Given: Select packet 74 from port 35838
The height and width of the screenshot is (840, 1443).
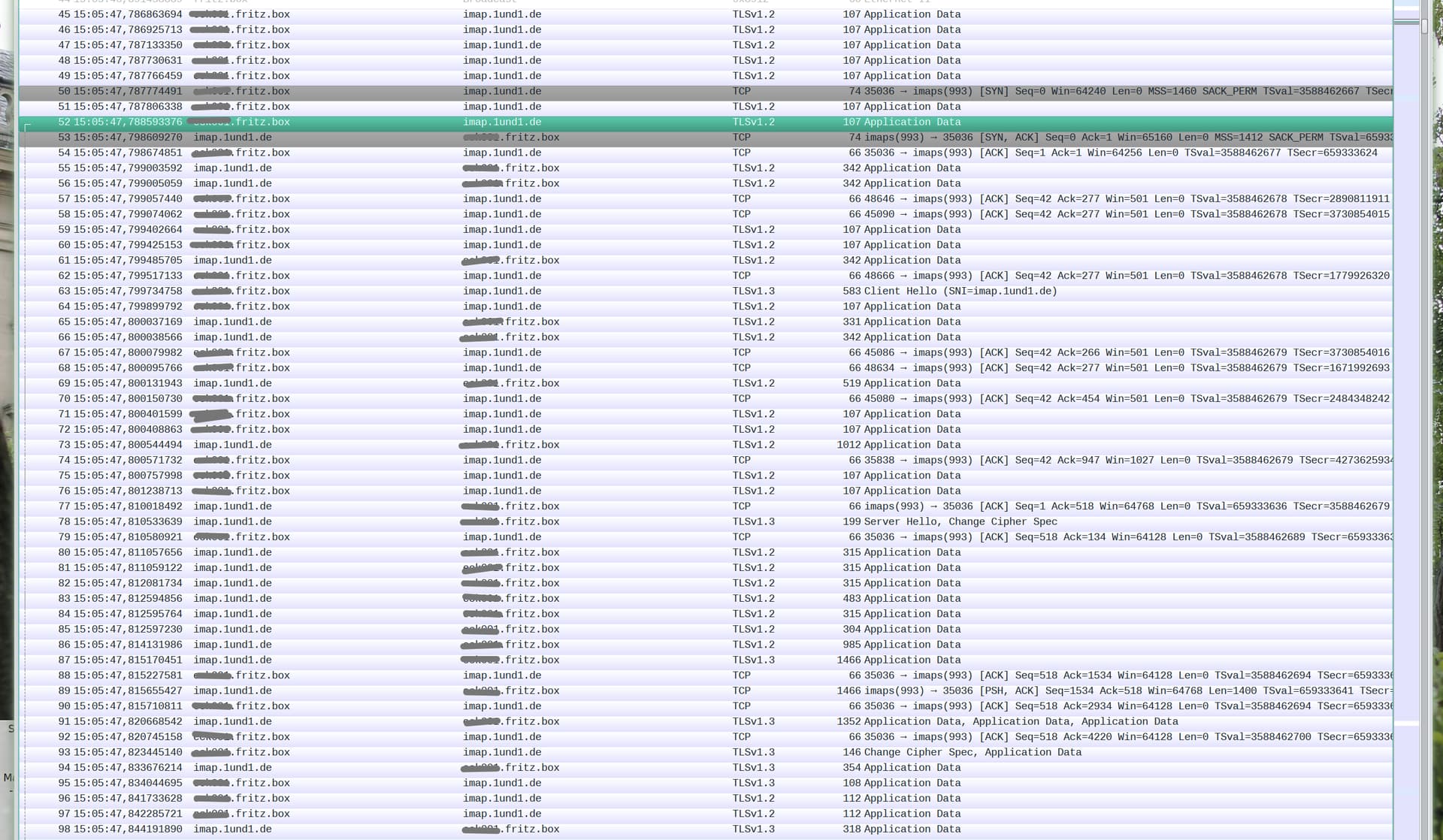Looking at the screenshot, I should point(706,461).
